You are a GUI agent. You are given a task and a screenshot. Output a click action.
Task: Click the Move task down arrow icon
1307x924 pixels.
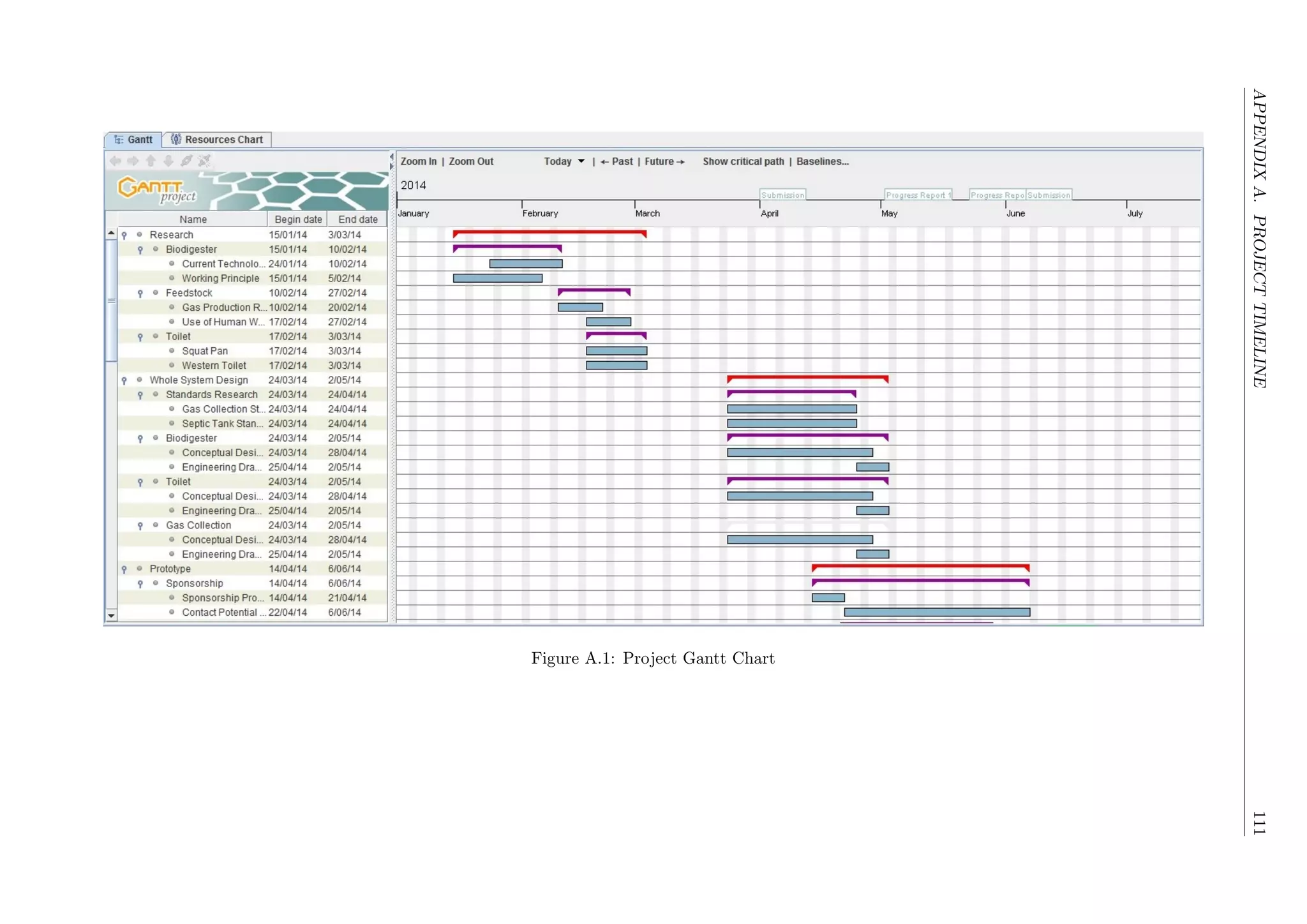point(168,161)
